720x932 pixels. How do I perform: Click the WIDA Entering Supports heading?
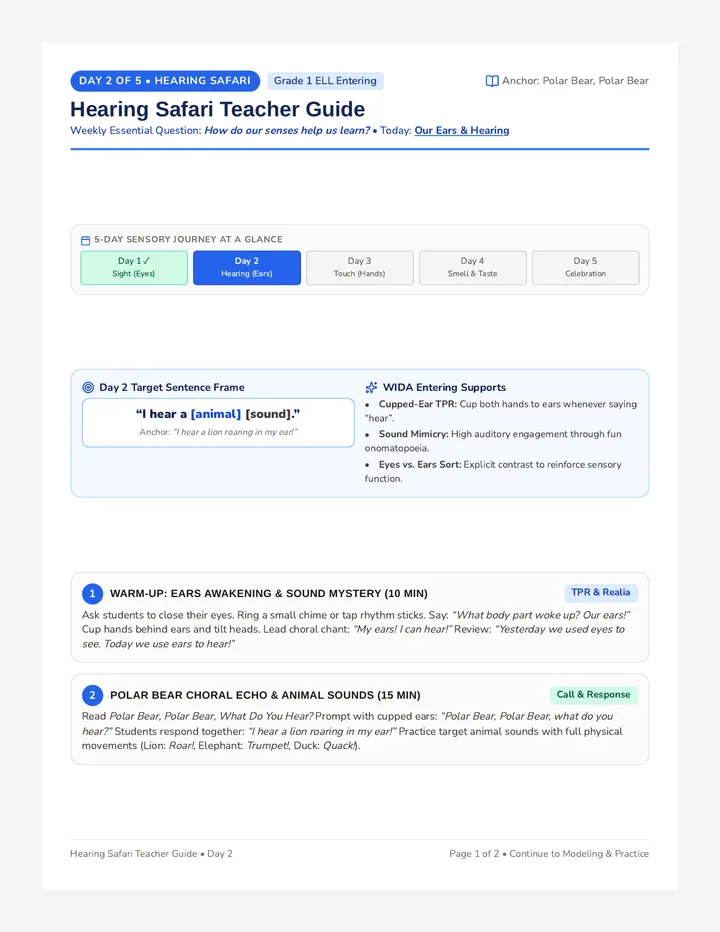coord(444,388)
